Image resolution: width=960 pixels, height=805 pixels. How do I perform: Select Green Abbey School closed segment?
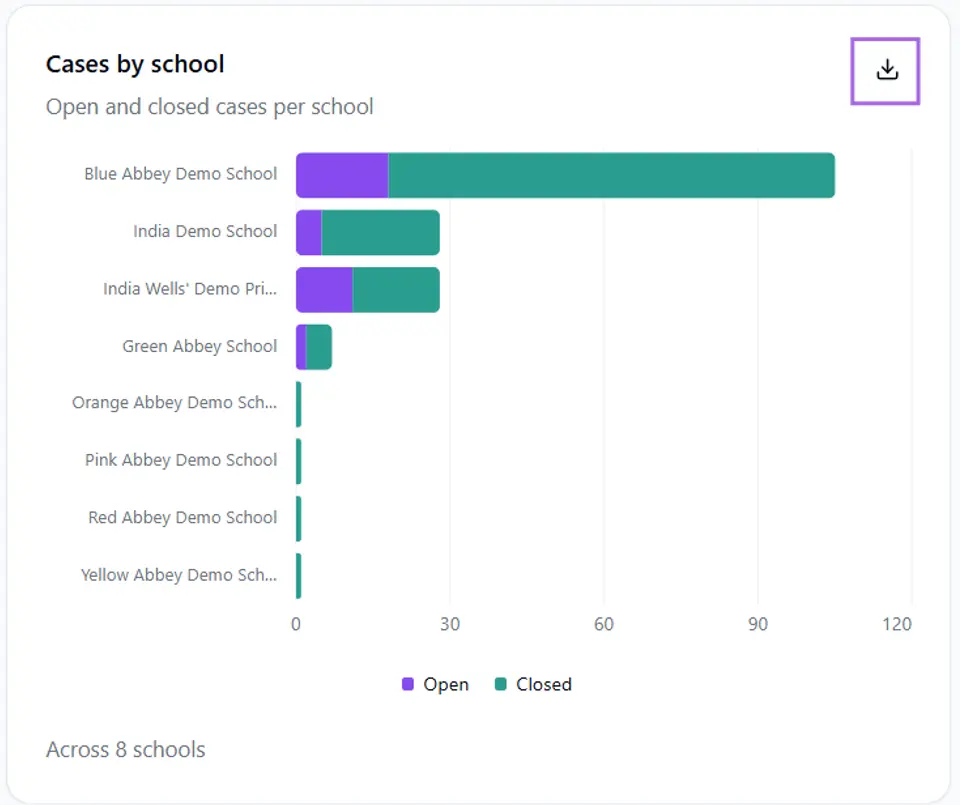click(319, 347)
